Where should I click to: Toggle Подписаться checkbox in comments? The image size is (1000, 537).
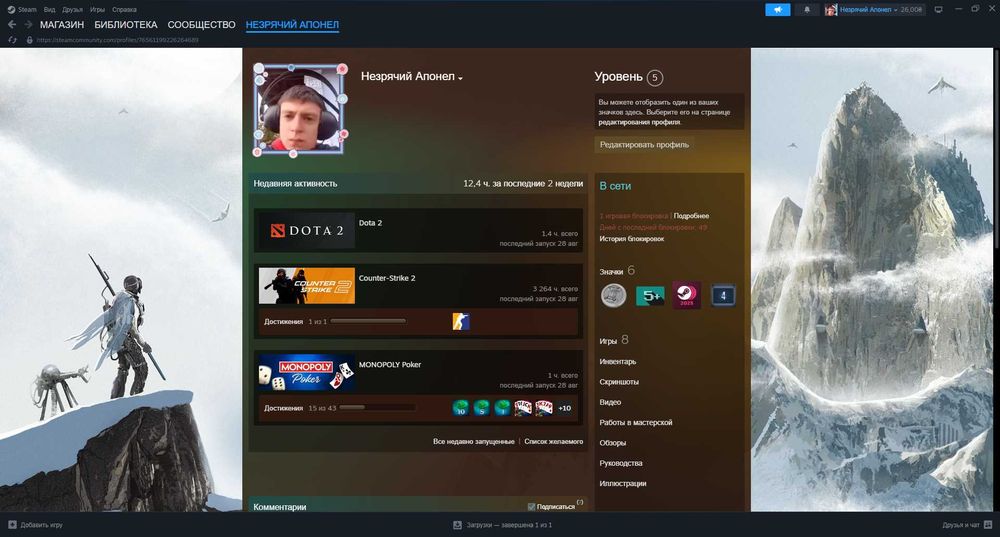(531, 507)
